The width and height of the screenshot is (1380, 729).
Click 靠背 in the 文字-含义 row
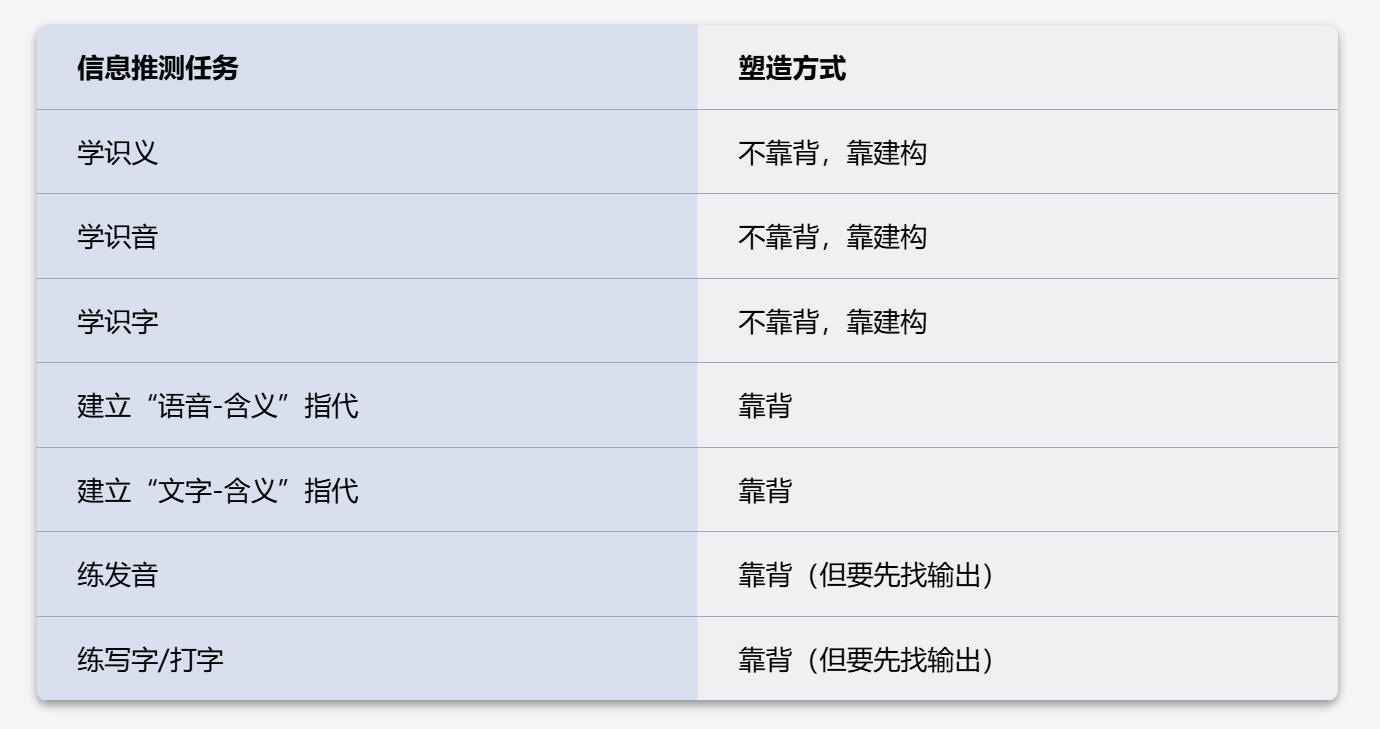[764, 491]
